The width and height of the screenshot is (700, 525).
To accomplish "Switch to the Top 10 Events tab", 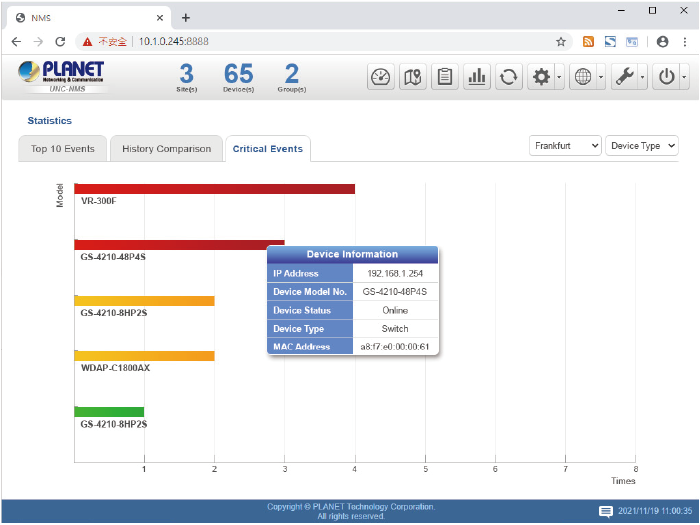I will pos(62,149).
